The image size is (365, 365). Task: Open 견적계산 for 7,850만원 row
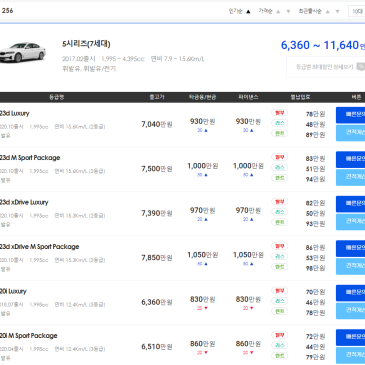point(350,266)
